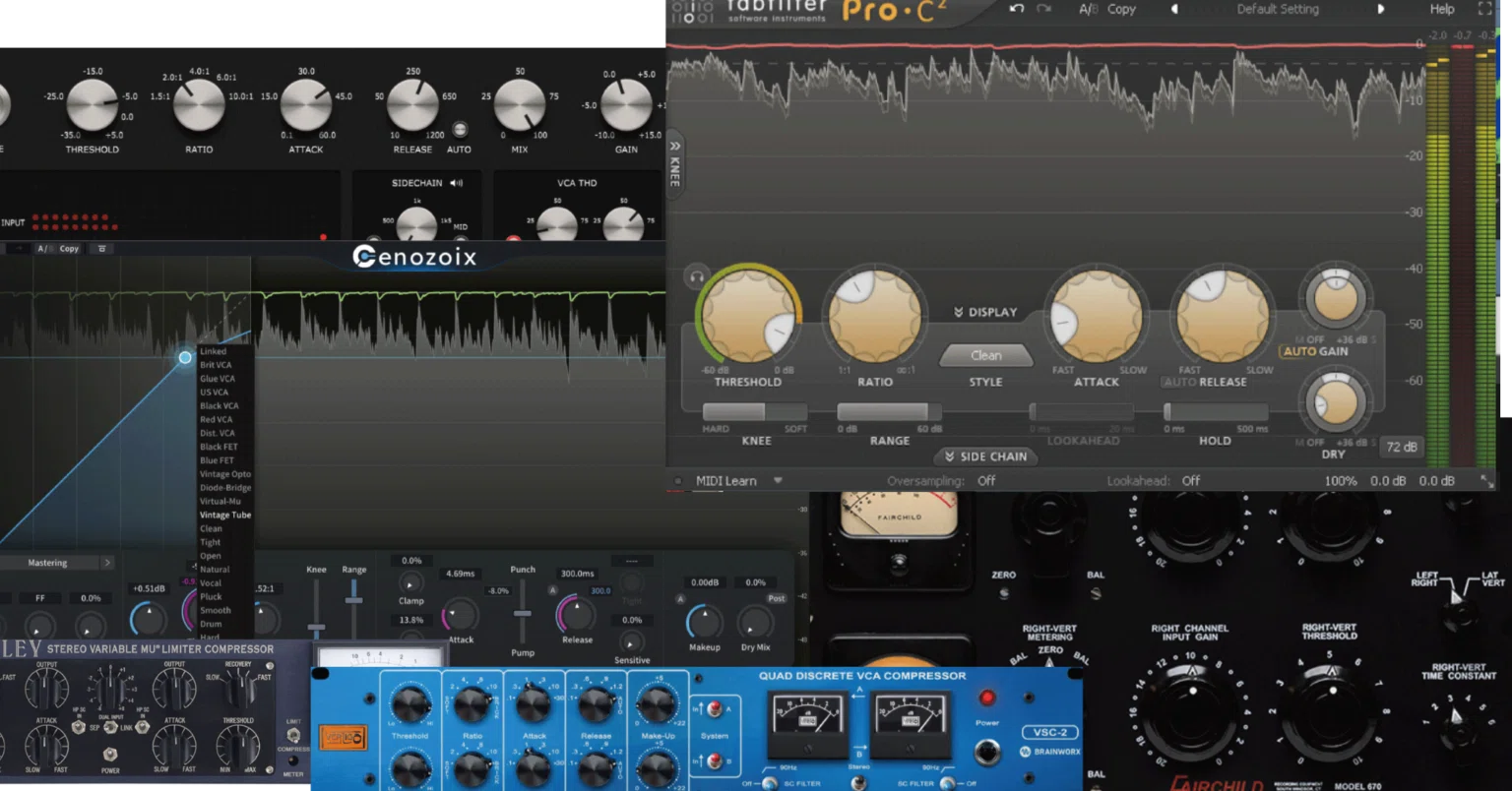This screenshot has height=791, width=1512.
Task: Toggle full screen mode in Pro-C2
Action: click(1484, 9)
